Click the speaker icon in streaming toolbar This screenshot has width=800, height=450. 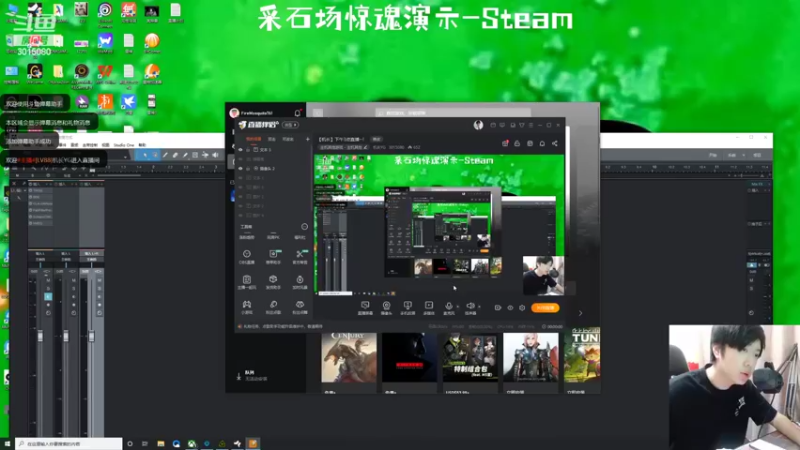tap(470, 307)
